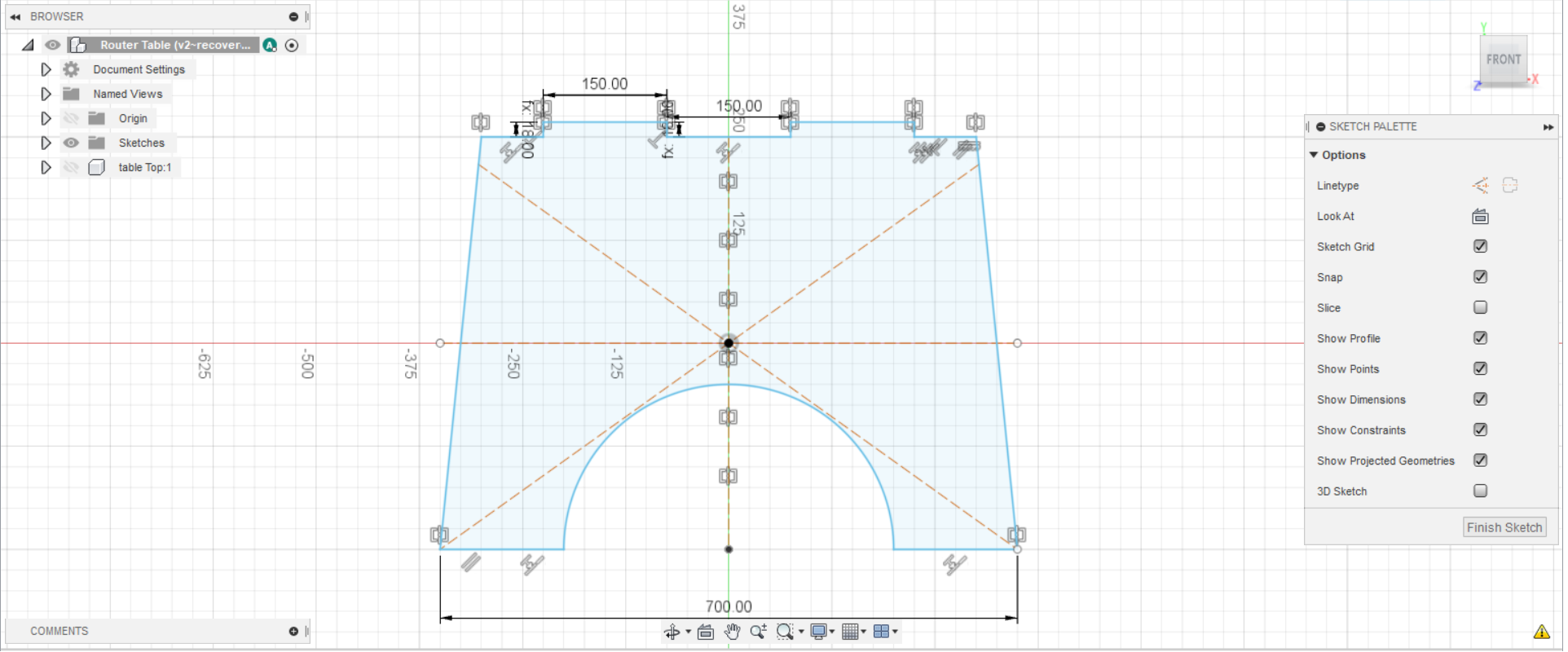Viewport: 1568px width, 652px height.
Task: Click the green A badge beside Router Table
Action: [270, 46]
